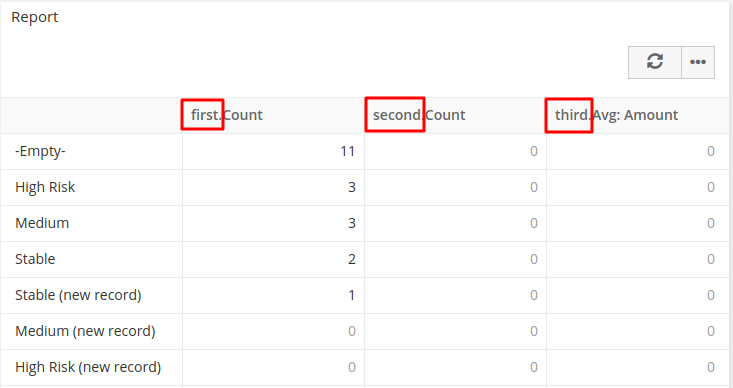Click the refresh report icon
Screen dimensions: 733x388
click(x=654, y=62)
